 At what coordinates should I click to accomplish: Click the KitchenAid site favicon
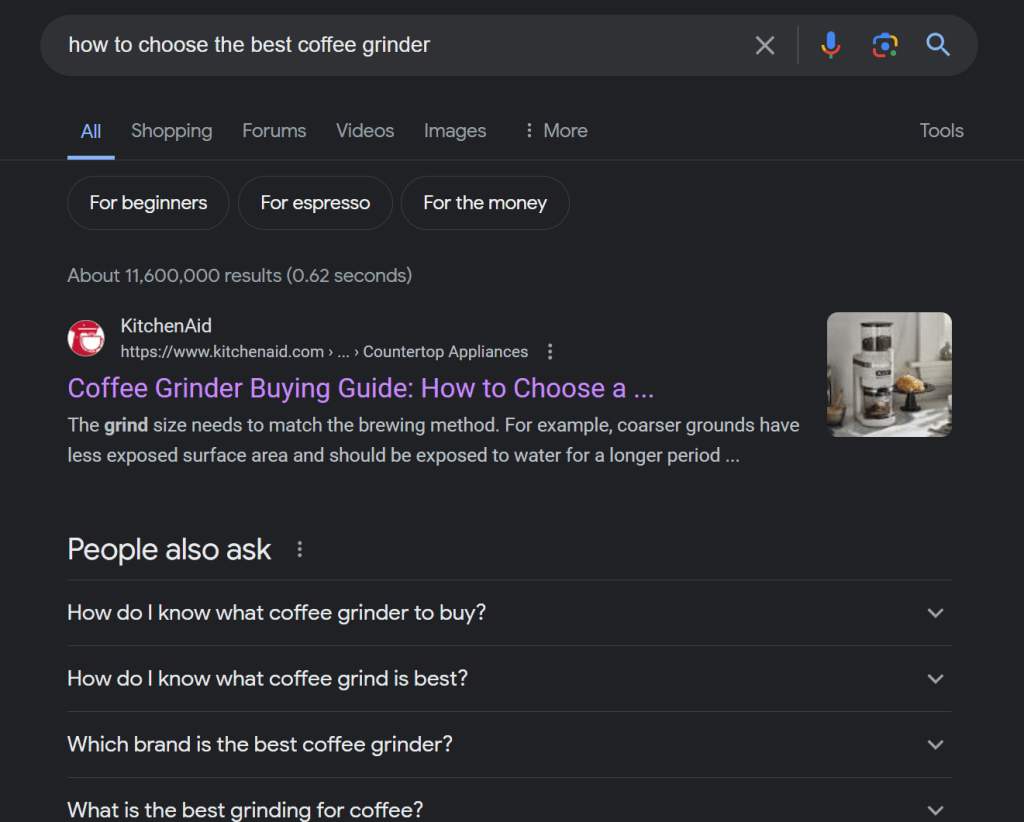tap(86, 338)
